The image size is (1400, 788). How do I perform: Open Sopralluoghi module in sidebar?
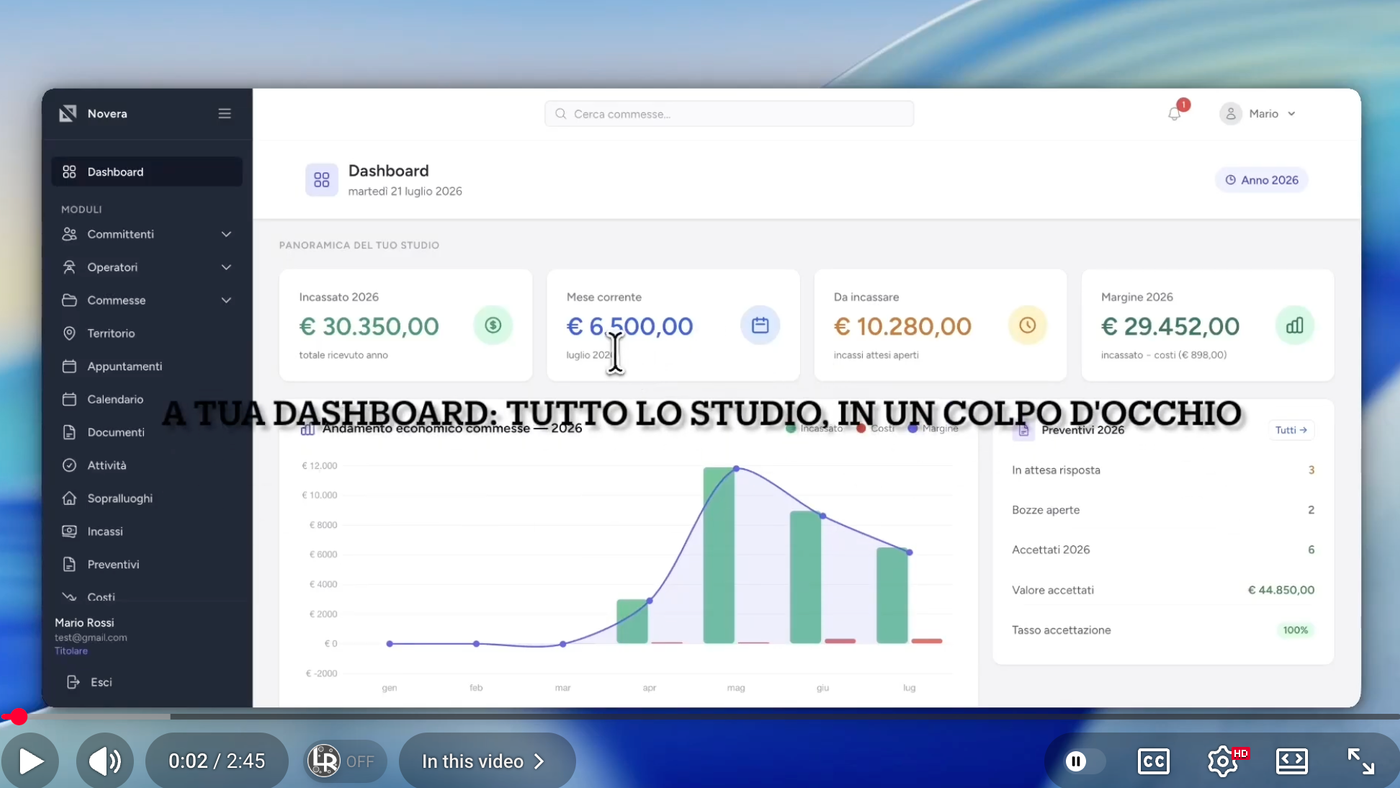coord(147,498)
